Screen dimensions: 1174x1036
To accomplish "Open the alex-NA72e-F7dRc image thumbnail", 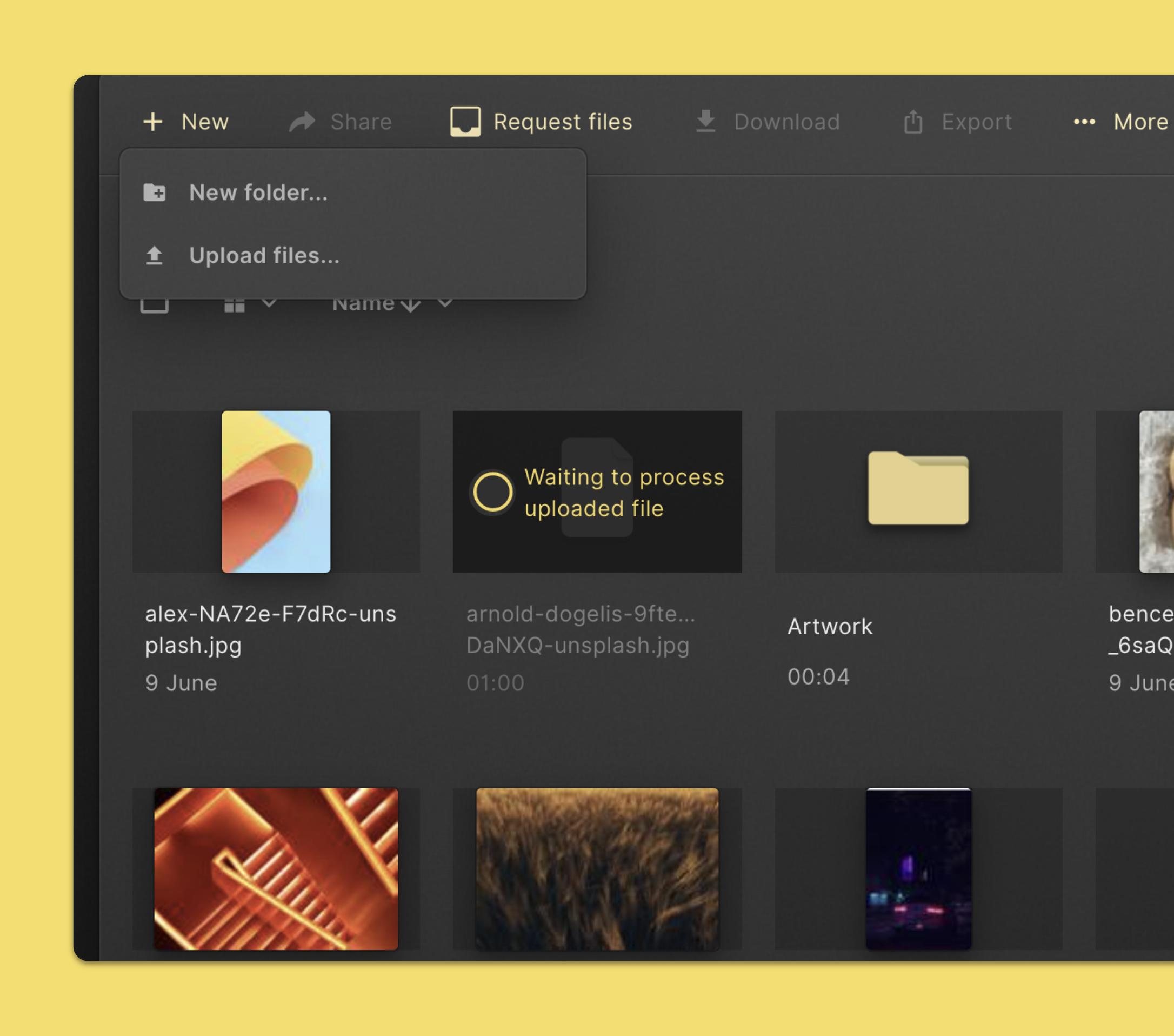I will (276, 492).
